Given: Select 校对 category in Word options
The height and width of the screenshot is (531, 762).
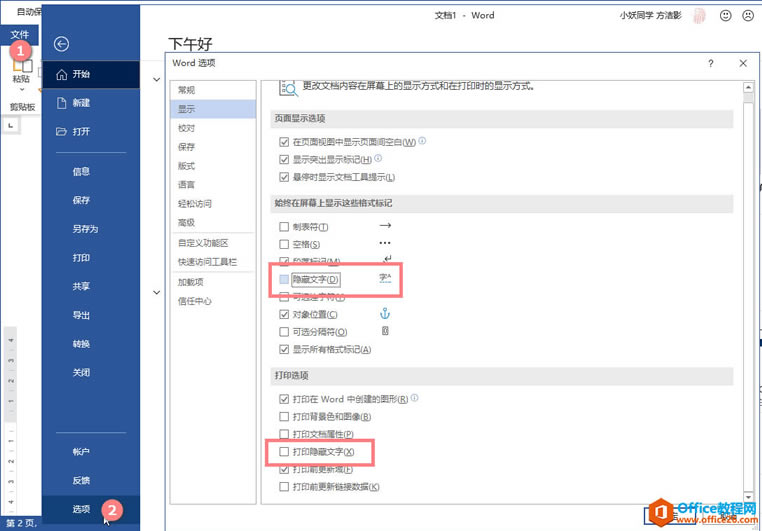Looking at the screenshot, I should 213,128.
